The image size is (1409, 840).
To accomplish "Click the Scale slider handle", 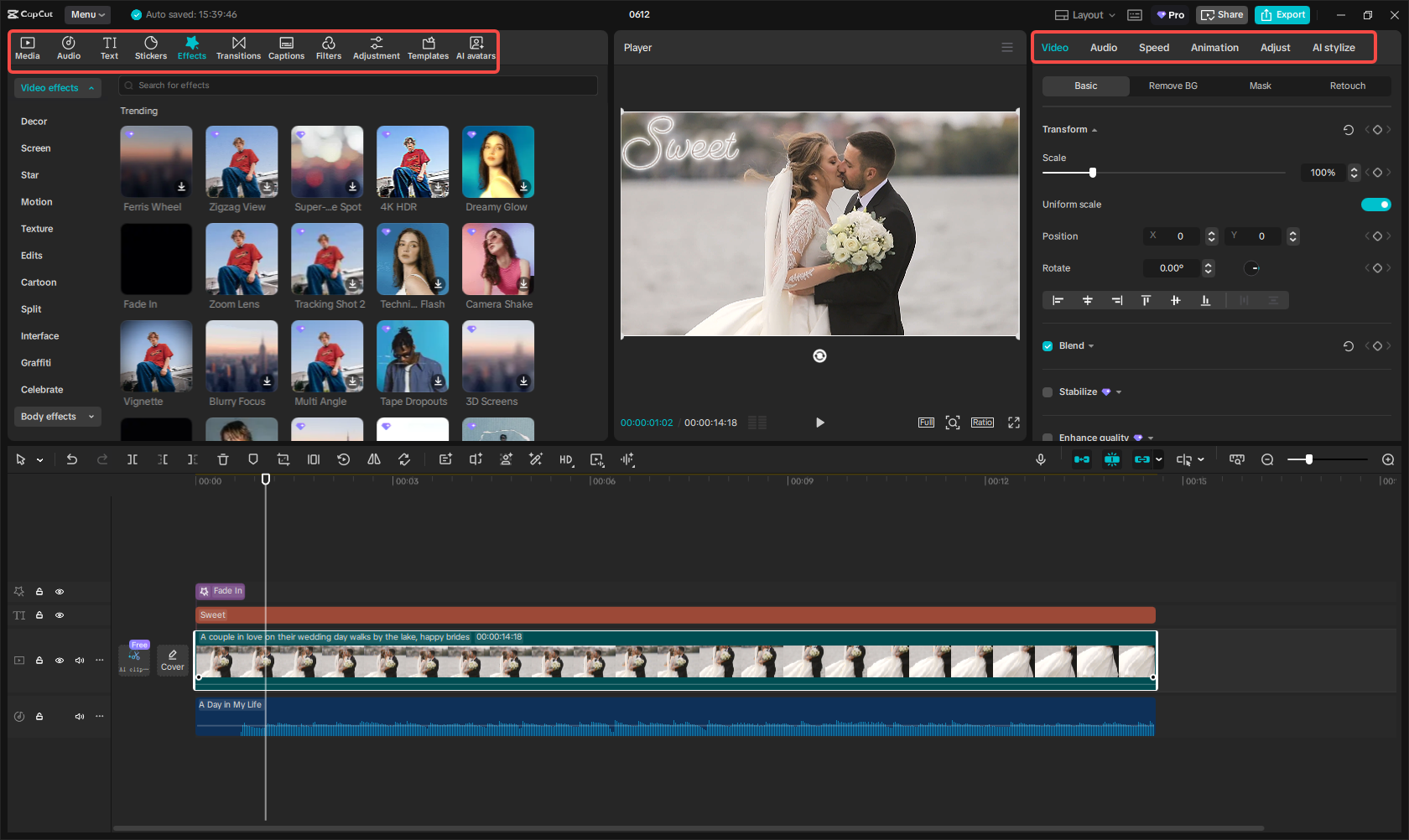I will pos(1091,172).
